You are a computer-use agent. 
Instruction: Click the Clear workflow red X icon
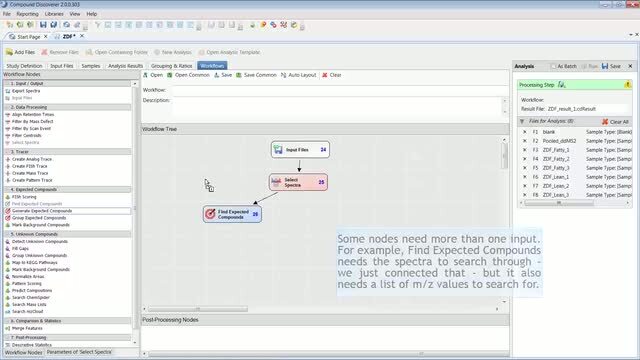[325, 75]
